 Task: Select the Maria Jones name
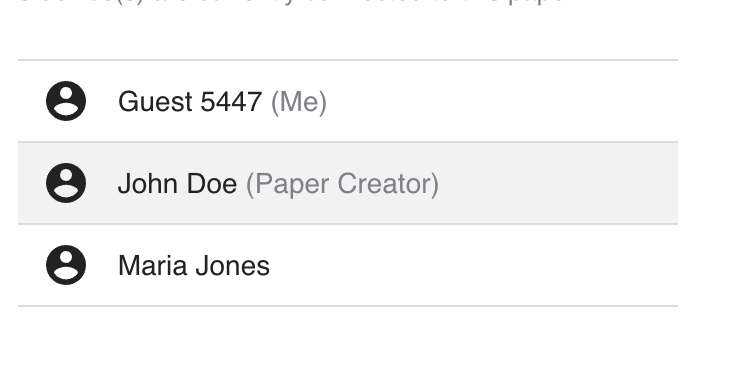pyautogui.click(x=194, y=266)
